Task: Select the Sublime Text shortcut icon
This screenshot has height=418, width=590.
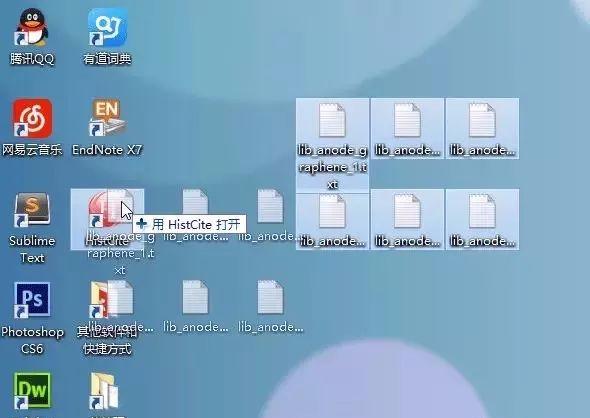Action: 32,209
